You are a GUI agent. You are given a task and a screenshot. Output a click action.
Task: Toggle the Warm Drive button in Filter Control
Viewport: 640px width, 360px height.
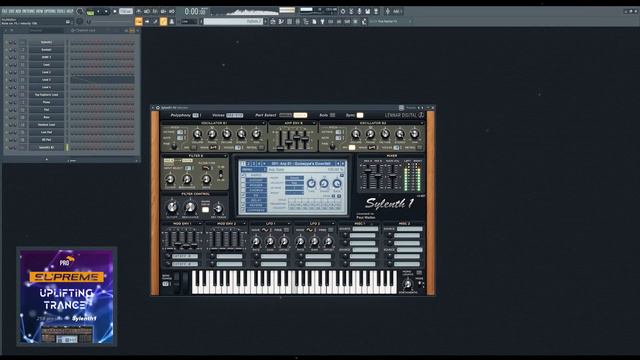click(205, 210)
